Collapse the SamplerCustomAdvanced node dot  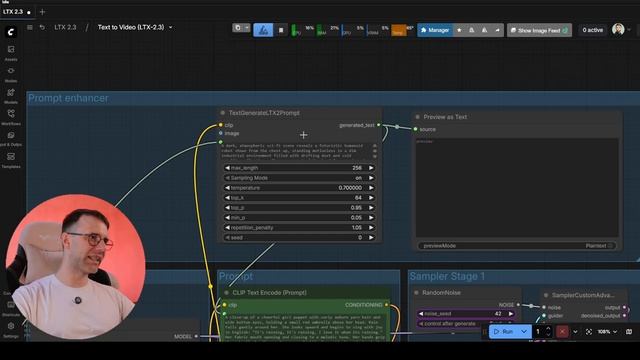pos(546,295)
